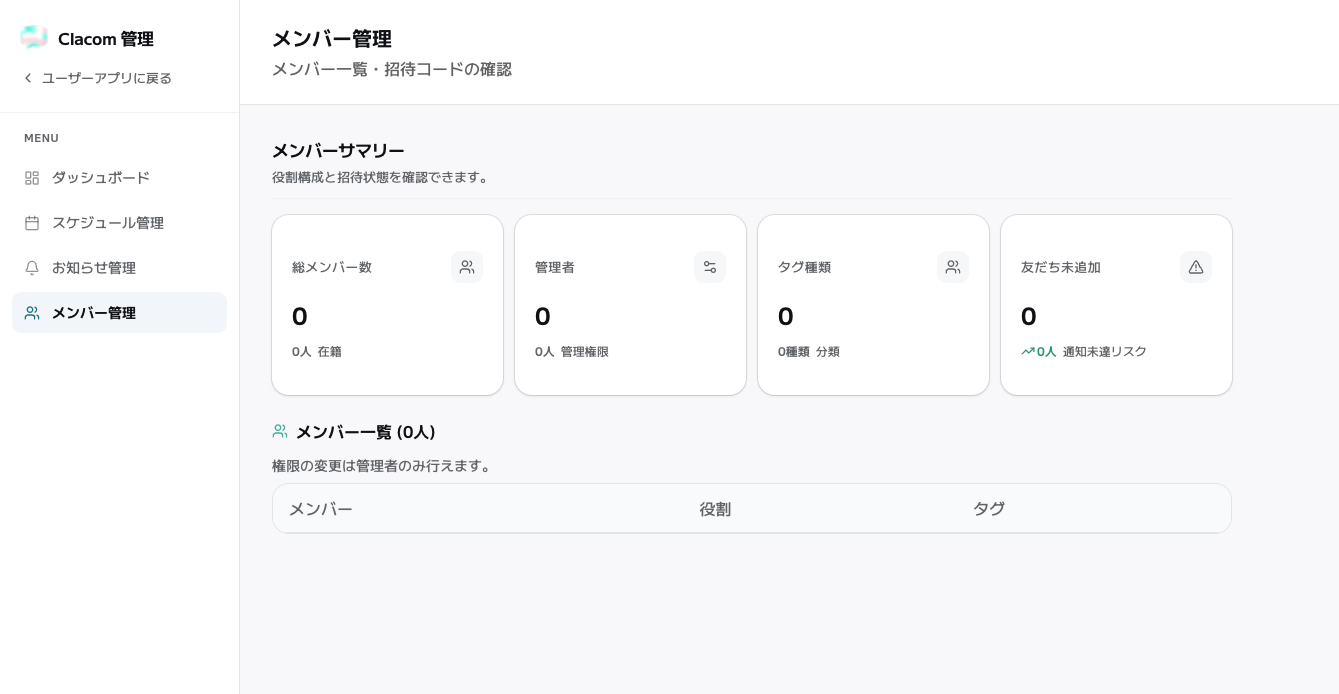Screen dimensions: 1339x694
Task: Click the trend arrow icon next to 0人
Action: click(x=1027, y=352)
